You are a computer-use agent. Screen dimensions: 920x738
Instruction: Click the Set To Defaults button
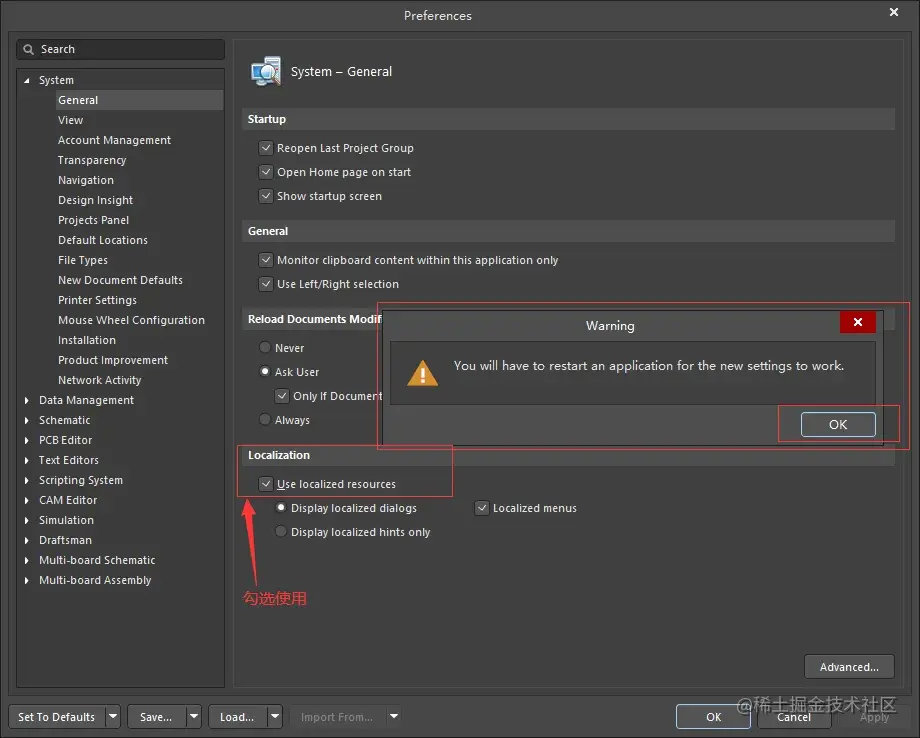(57, 716)
